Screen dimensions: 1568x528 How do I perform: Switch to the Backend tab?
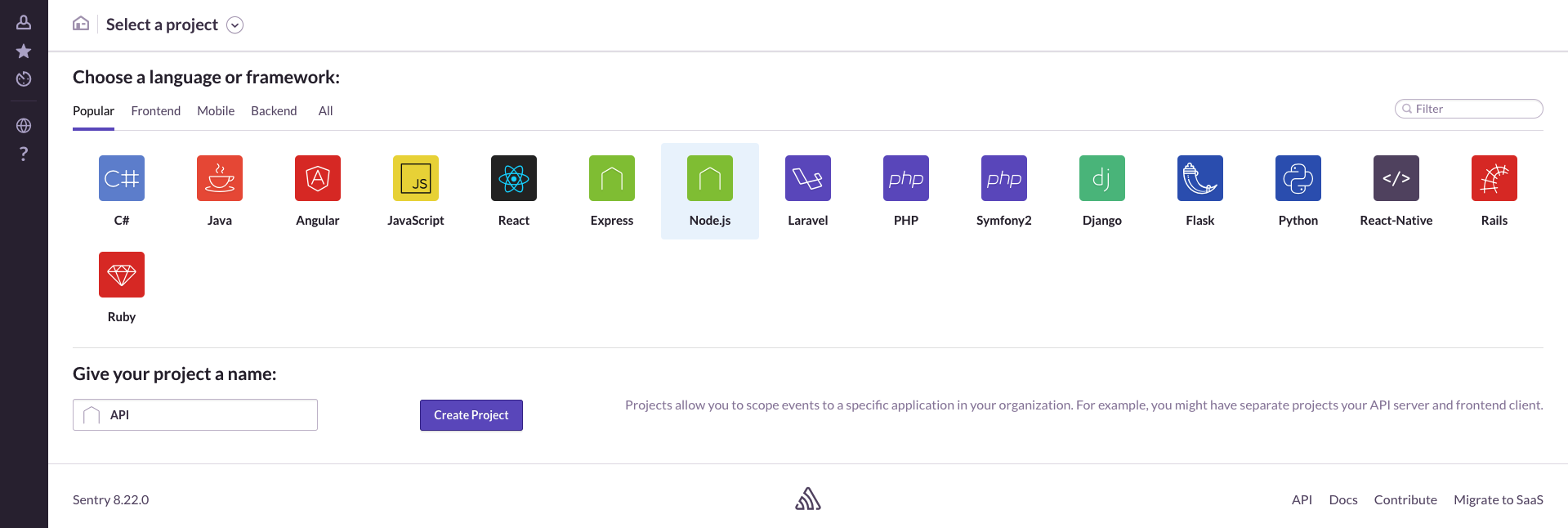[x=274, y=111]
